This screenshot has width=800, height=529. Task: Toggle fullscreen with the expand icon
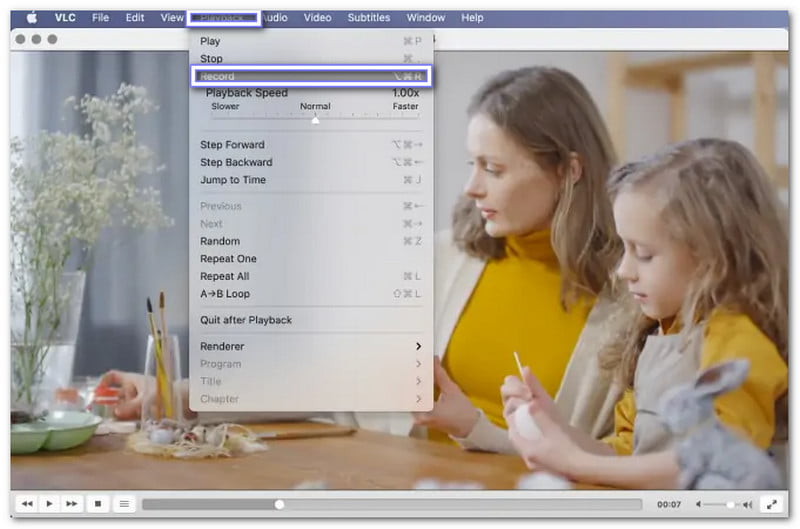[x=772, y=504]
